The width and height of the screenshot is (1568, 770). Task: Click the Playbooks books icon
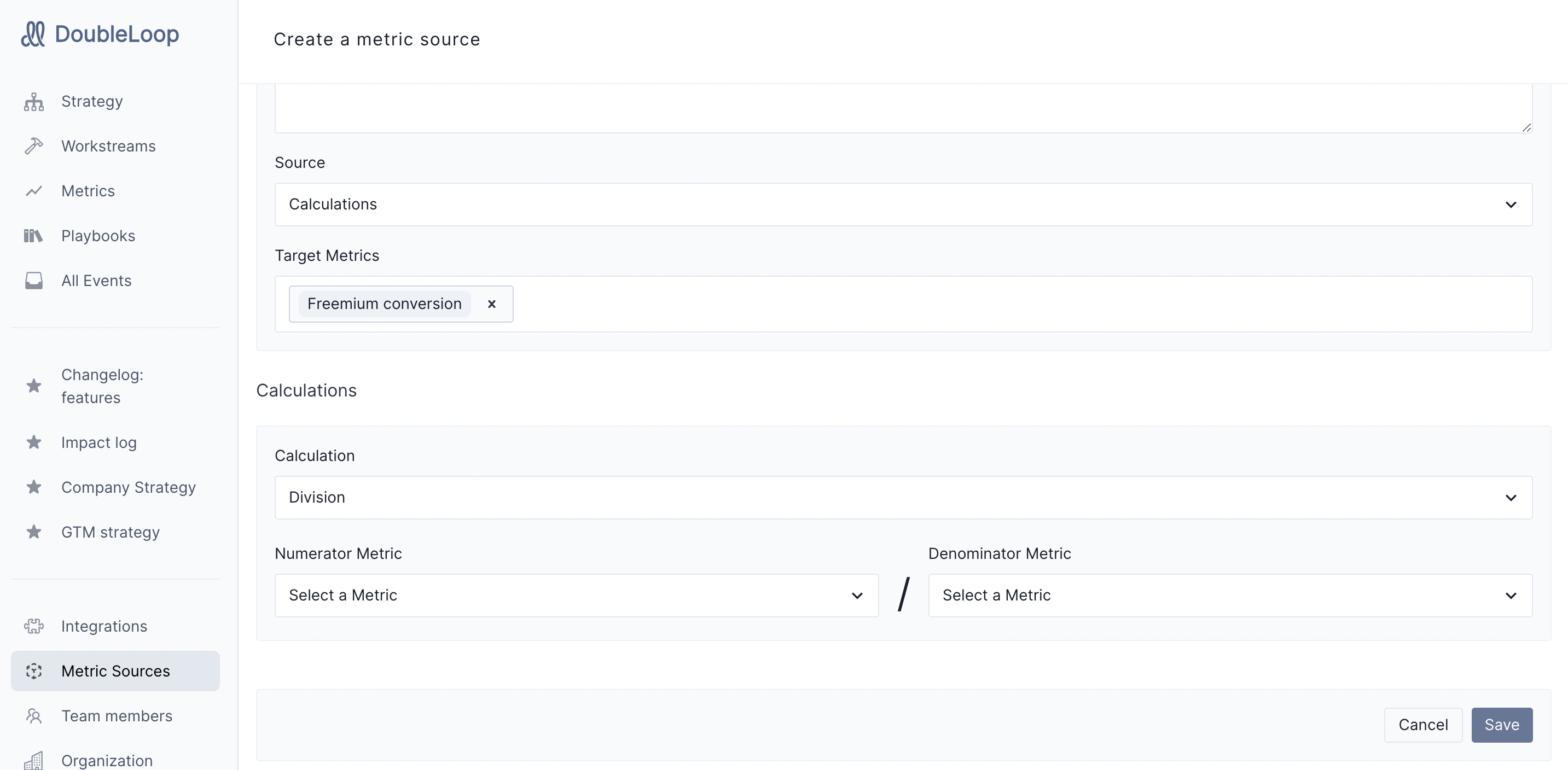pyautogui.click(x=33, y=236)
